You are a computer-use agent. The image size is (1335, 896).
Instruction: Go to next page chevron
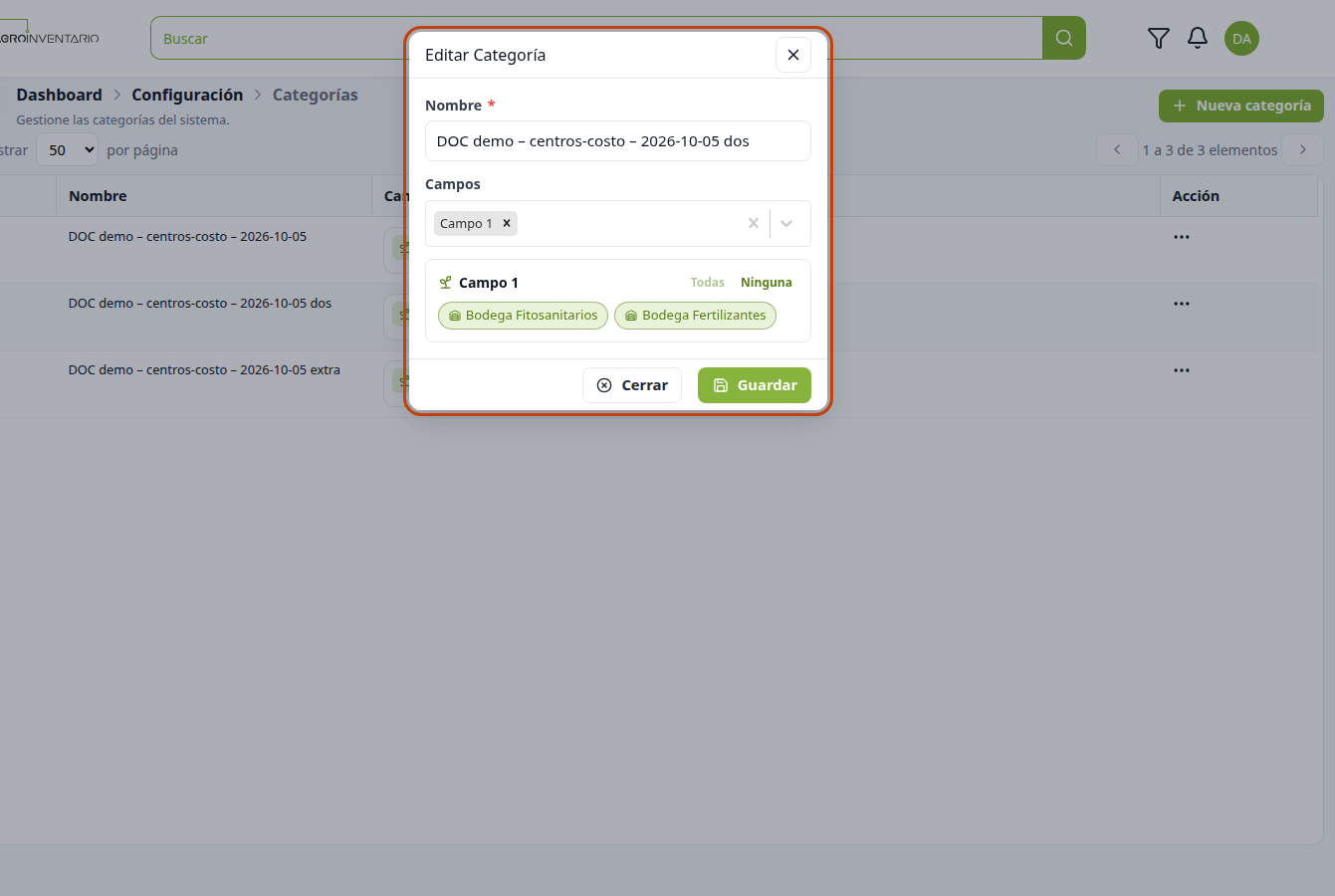pos(1302,149)
